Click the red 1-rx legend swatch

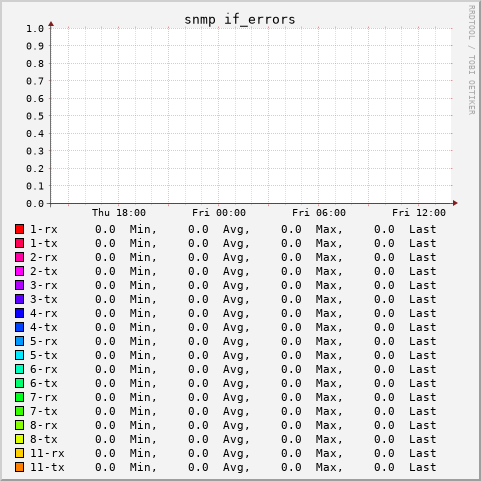[19, 229]
